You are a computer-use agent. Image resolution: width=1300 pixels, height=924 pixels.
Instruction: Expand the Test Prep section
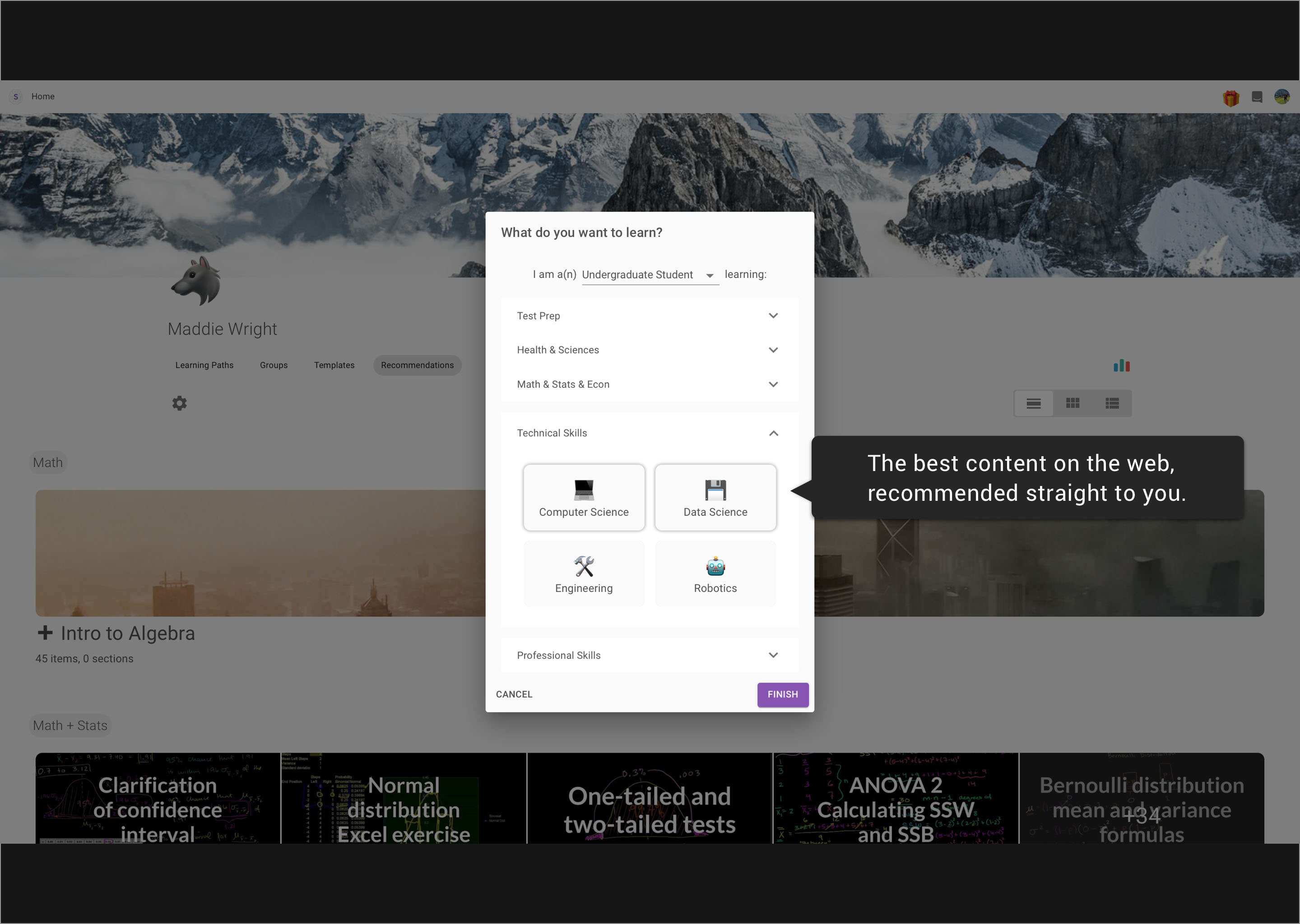point(649,316)
